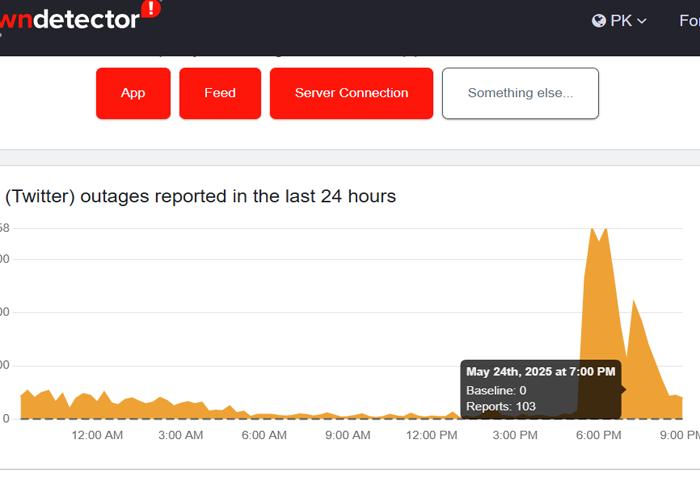Report a Feed problem

pos(220,93)
